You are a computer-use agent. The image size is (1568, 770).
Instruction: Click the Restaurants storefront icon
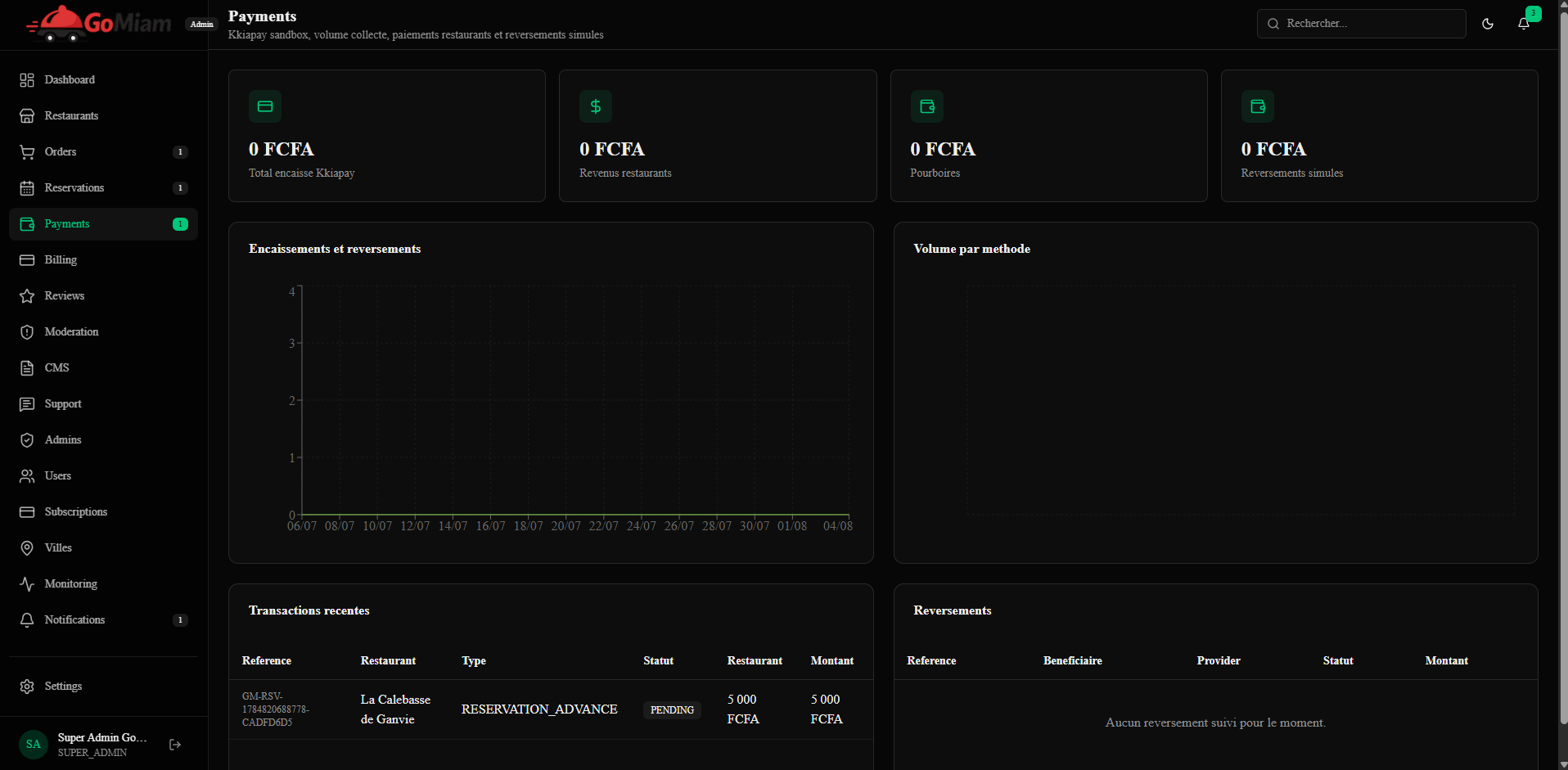(x=27, y=116)
